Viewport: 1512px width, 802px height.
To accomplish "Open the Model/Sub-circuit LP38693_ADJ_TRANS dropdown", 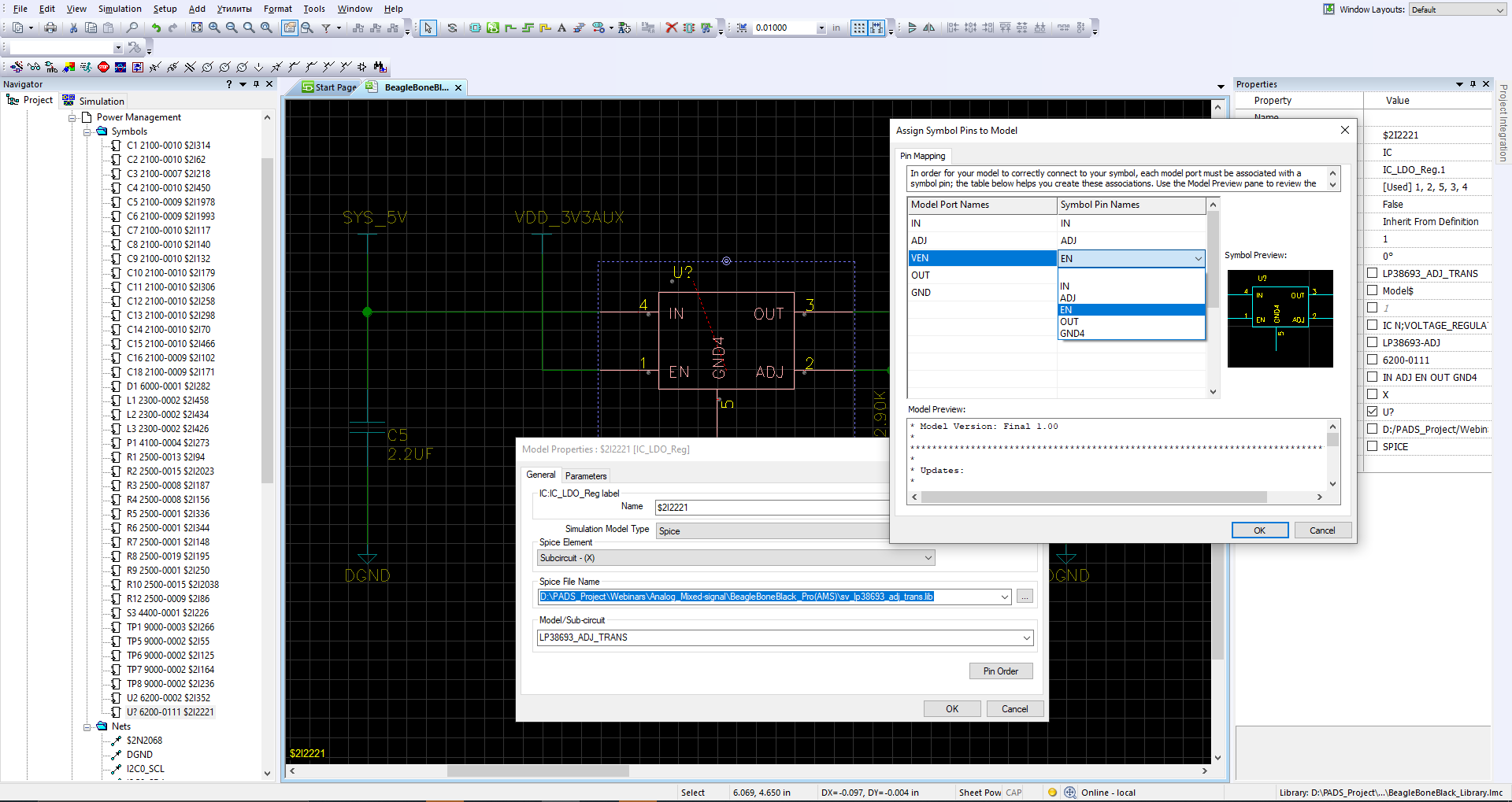I will pyautogui.click(x=1026, y=638).
